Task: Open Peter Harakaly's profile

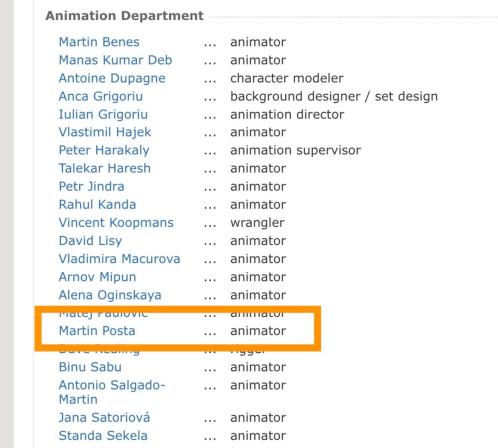Action: (x=104, y=150)
